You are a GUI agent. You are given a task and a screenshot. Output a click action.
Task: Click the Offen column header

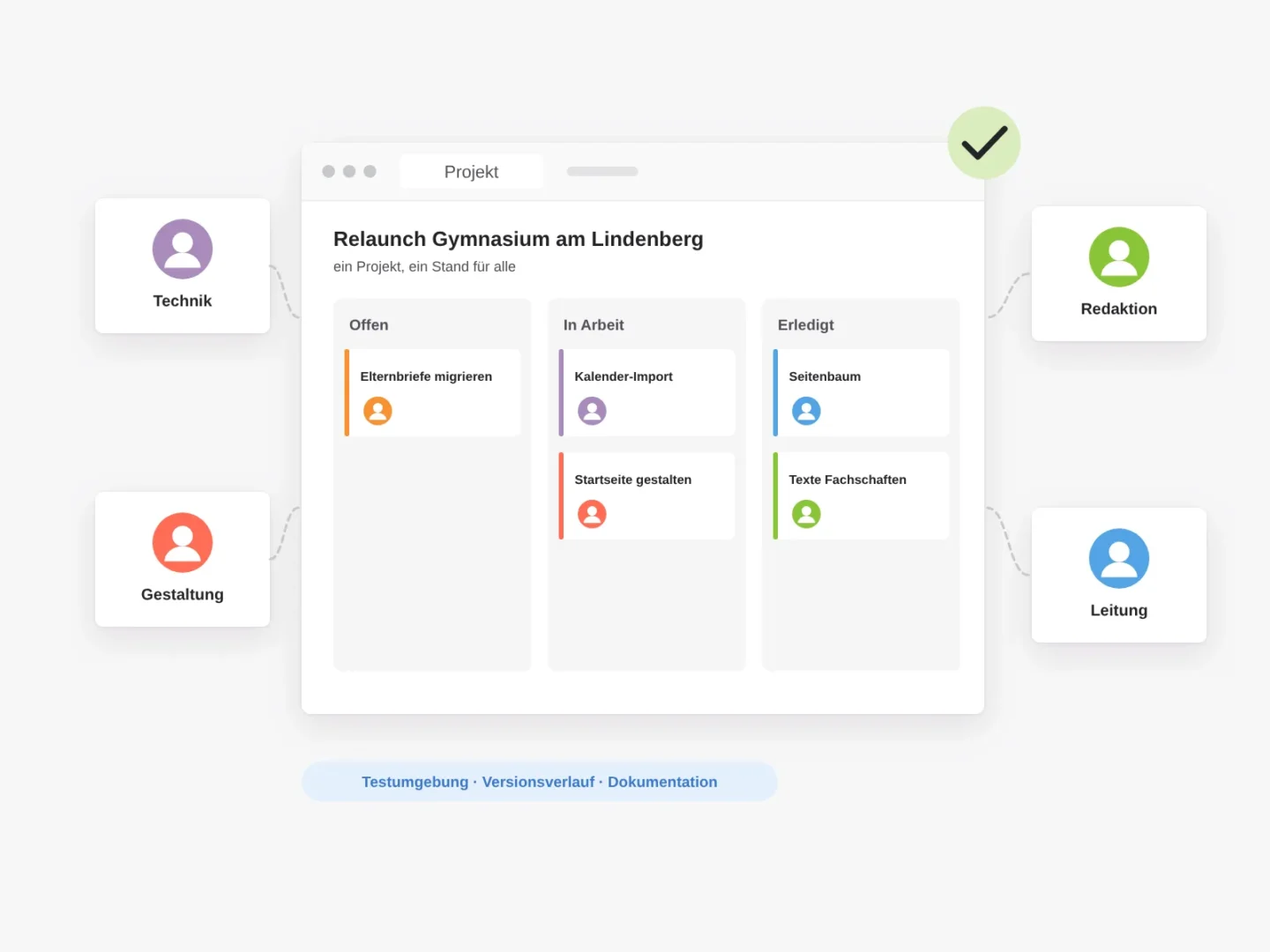coord(369,325)
